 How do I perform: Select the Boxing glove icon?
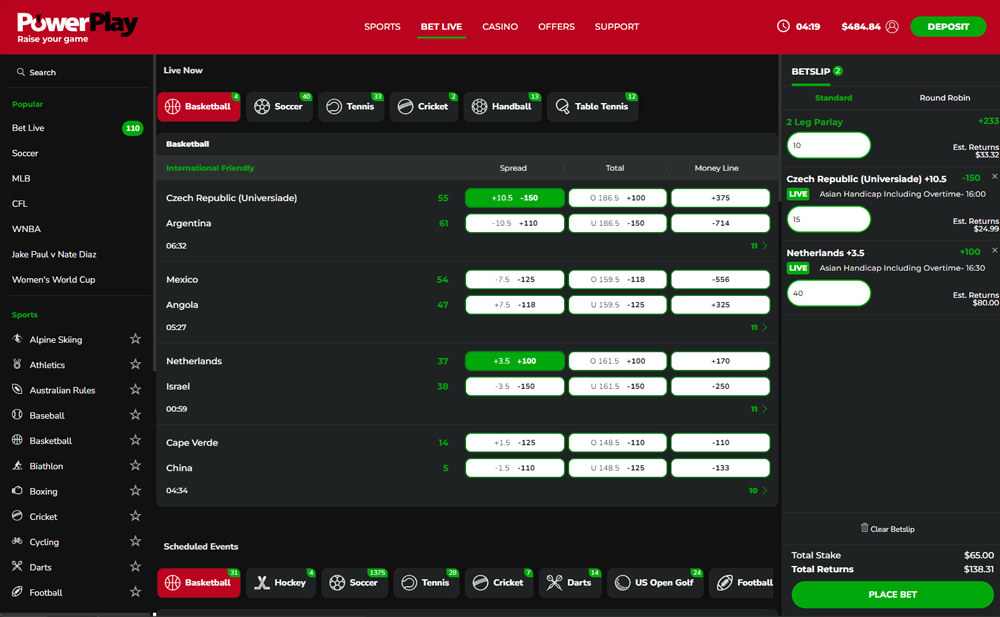[17, 491]
